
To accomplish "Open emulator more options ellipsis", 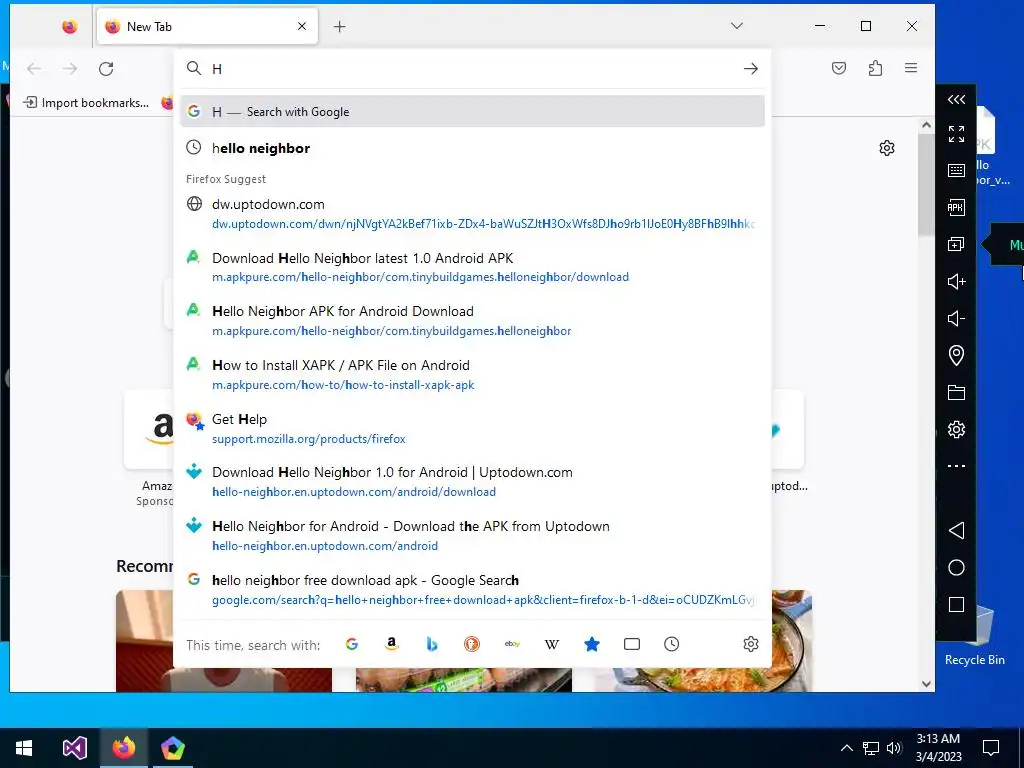I will 956,466.
